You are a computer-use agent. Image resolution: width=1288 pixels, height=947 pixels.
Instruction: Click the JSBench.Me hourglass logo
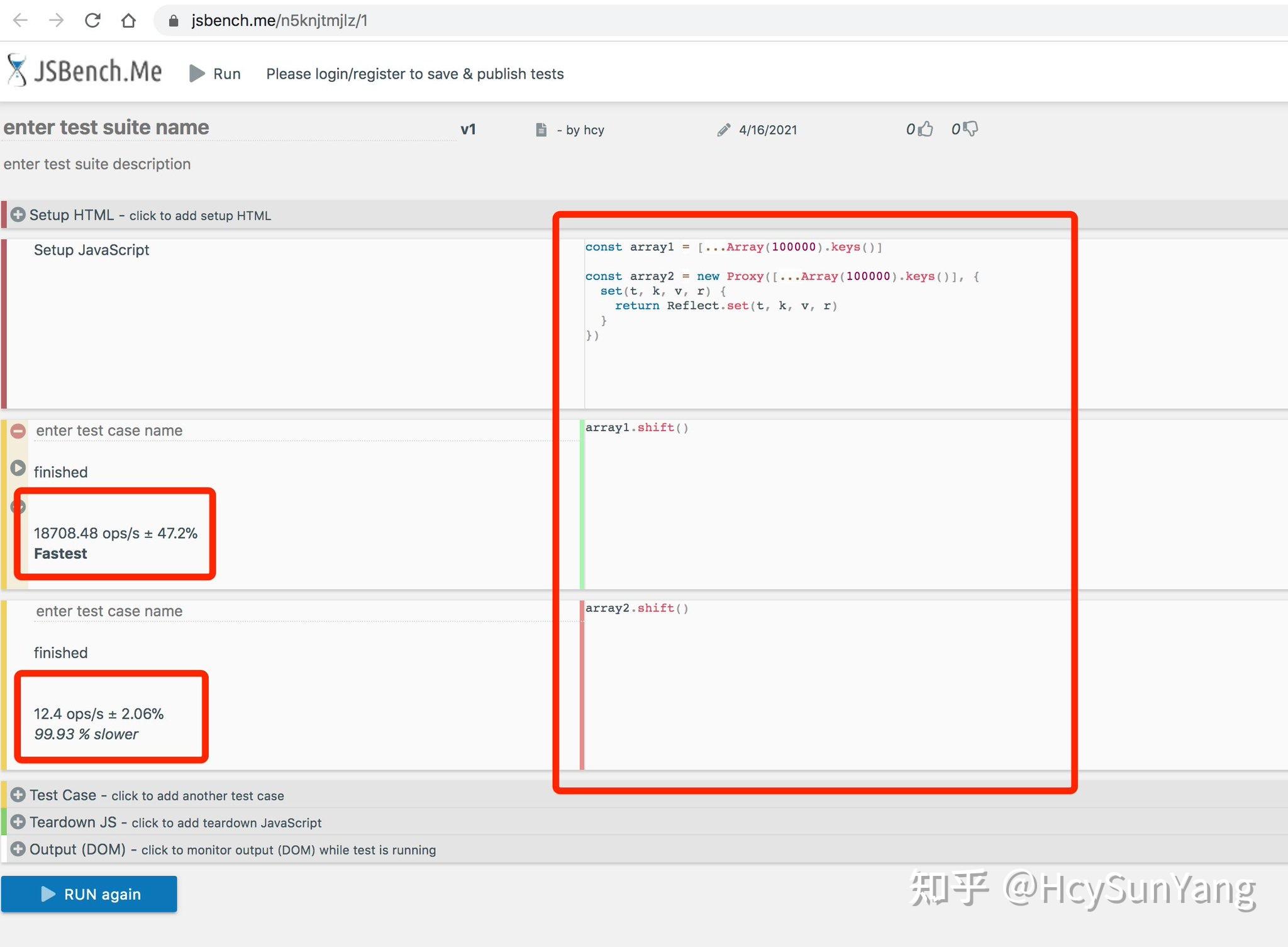17,70
